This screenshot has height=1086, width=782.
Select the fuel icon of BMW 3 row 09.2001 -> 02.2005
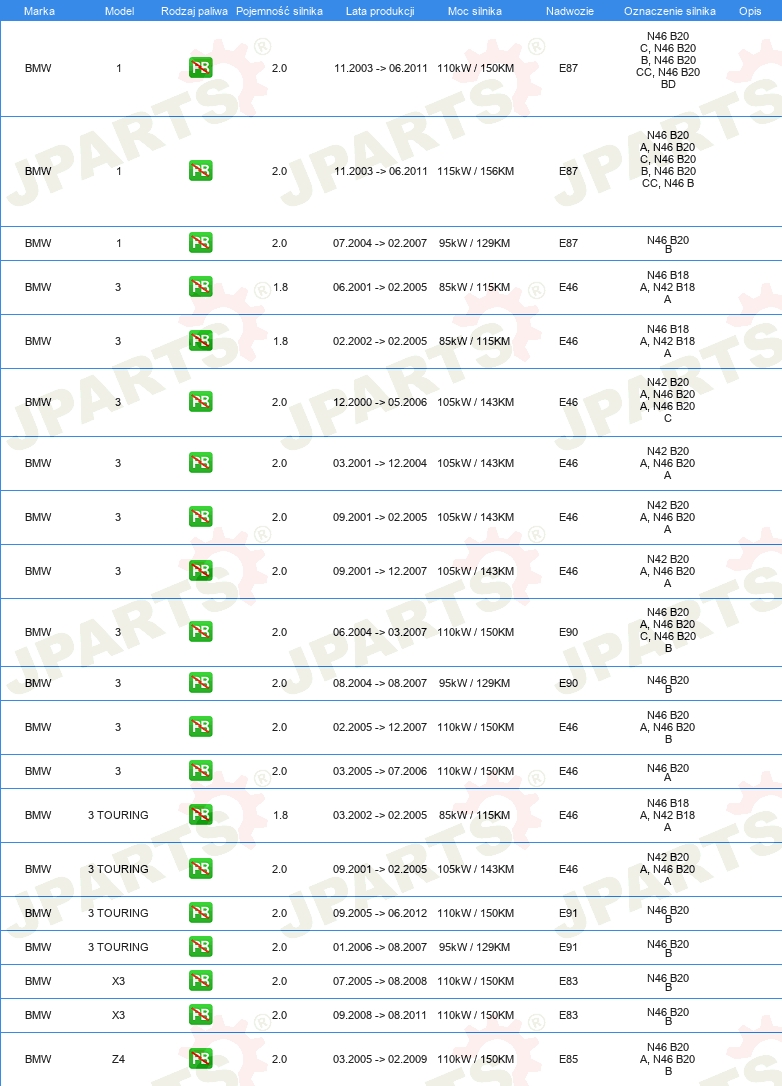pyautogui.click(x=201, y=517)
